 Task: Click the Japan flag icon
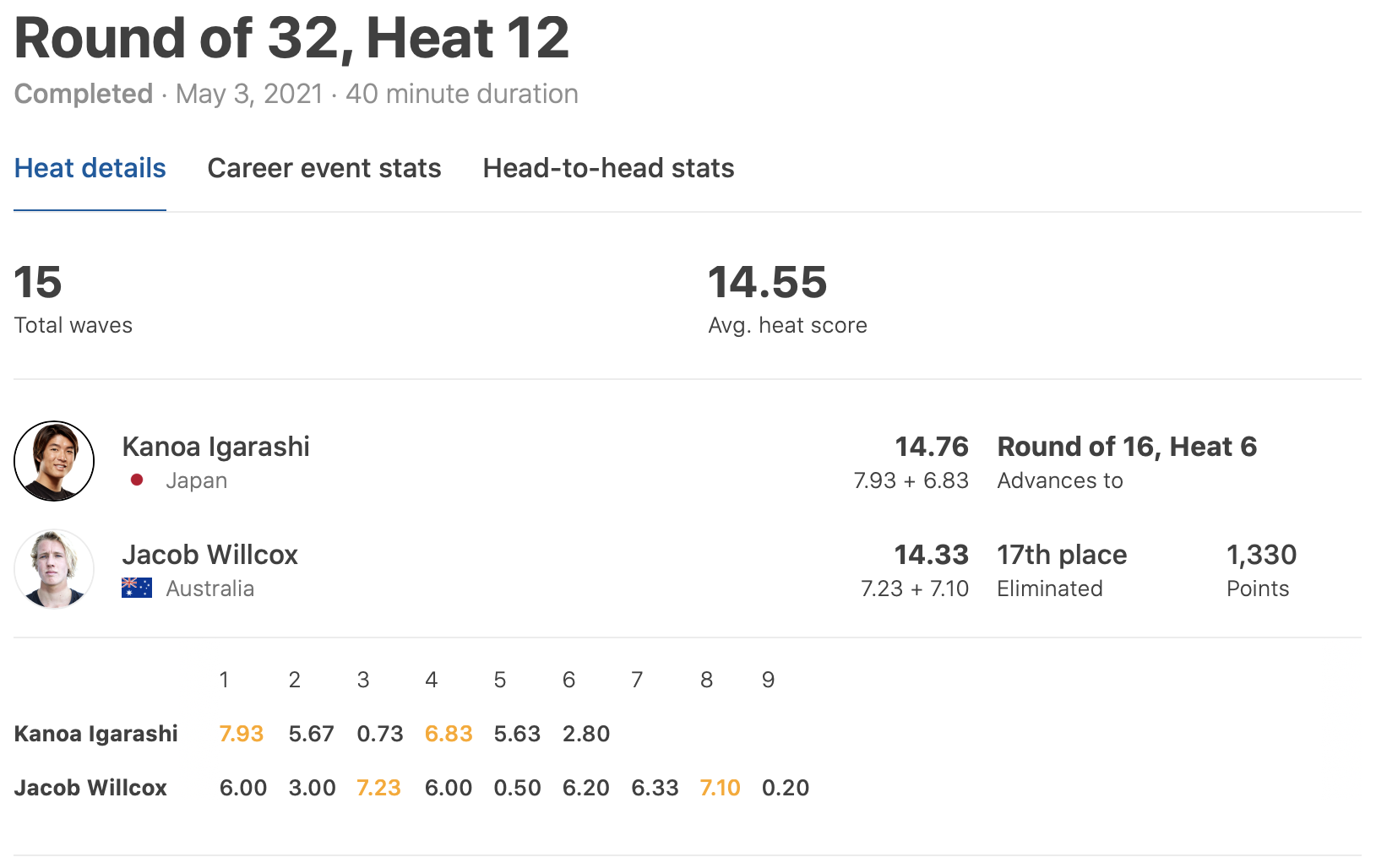pos(137,480)
